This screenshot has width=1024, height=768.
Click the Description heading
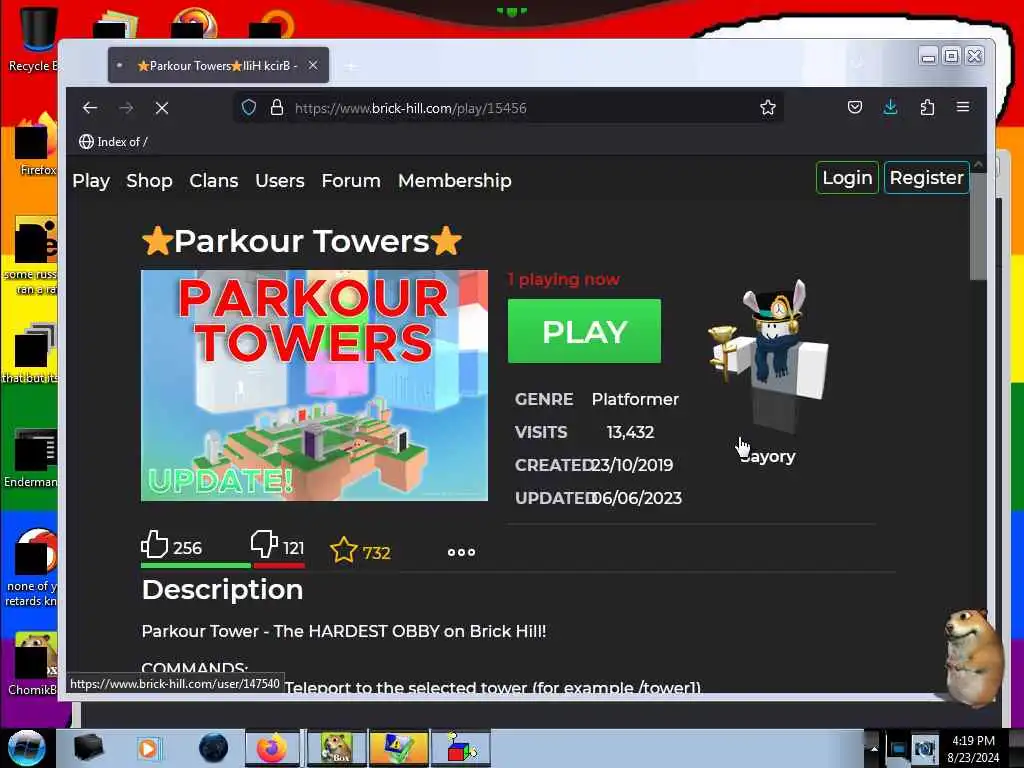(223, 590)
